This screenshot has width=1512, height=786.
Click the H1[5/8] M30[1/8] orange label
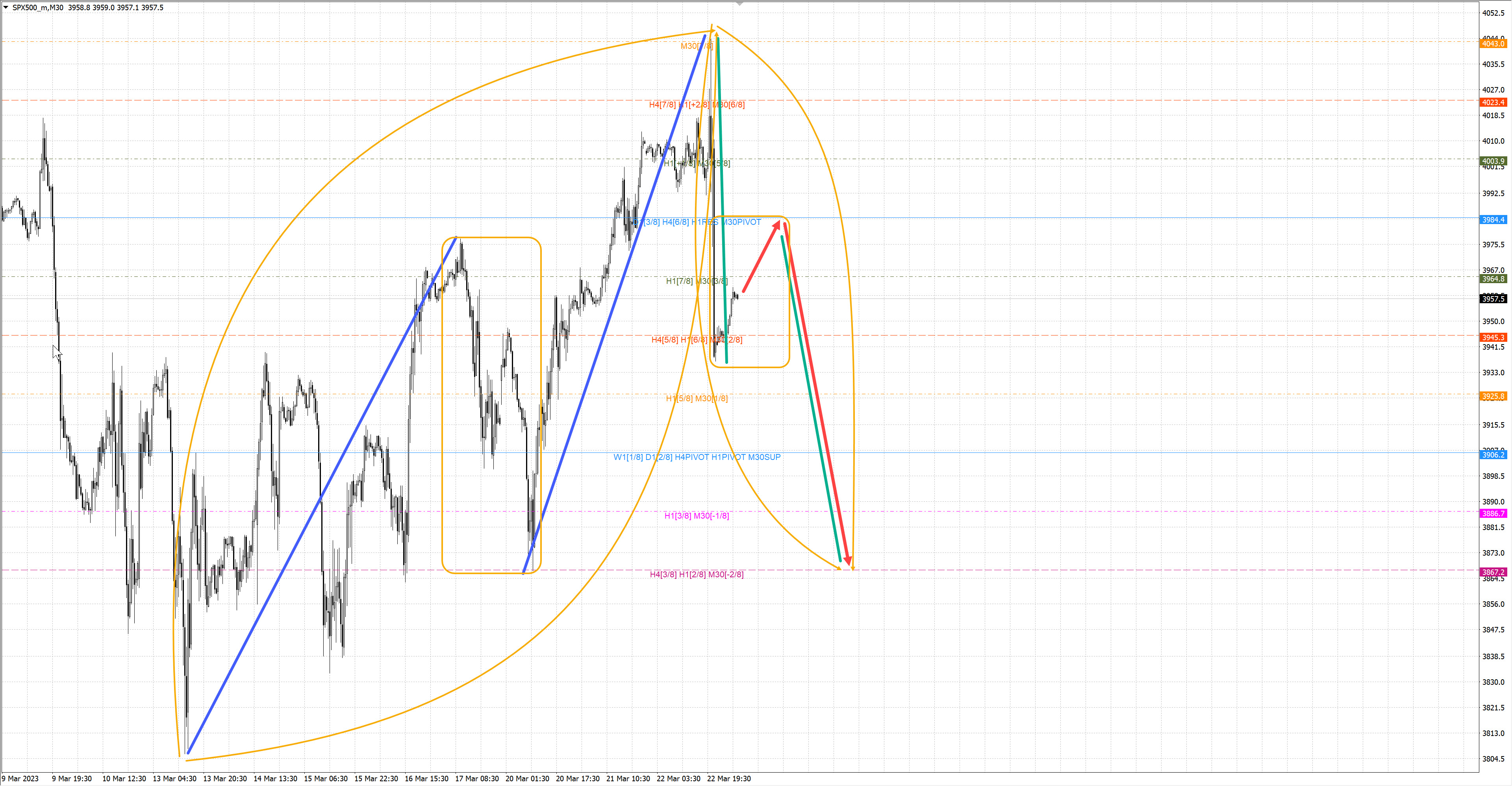tap(697, 399)
